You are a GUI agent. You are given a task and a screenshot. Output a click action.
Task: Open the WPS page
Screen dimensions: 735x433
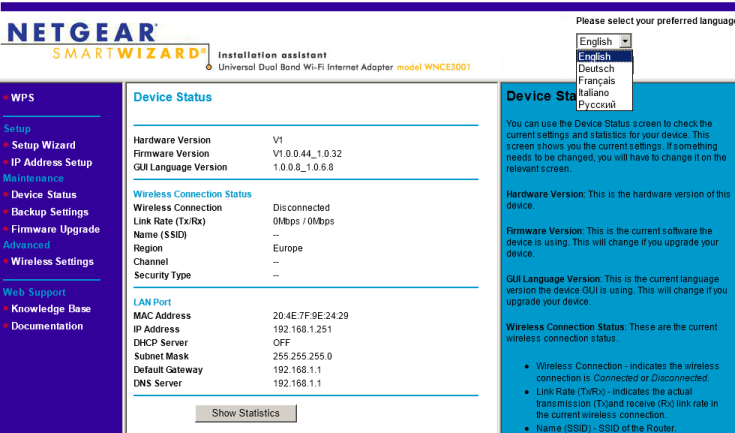point(22,97)
